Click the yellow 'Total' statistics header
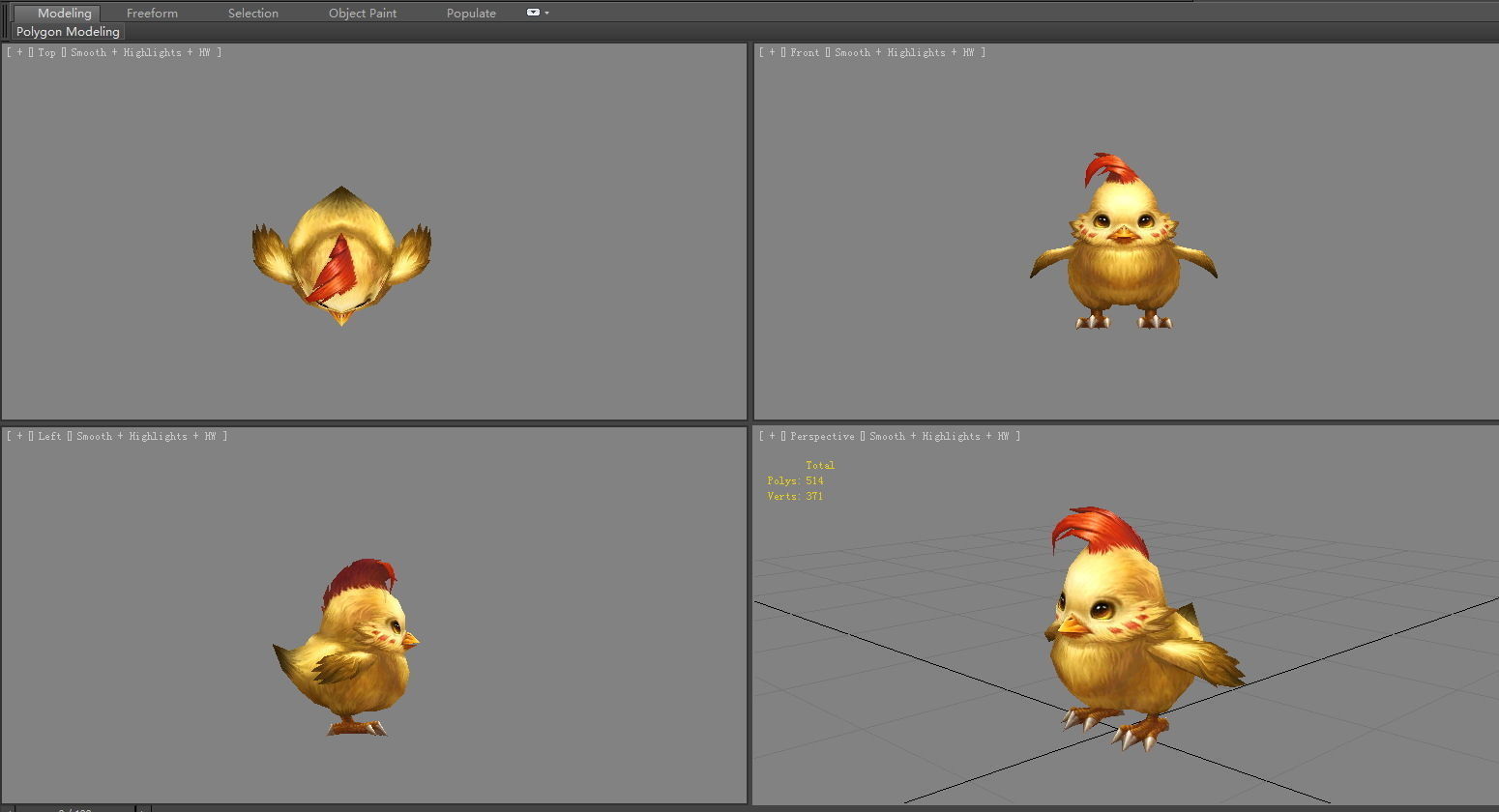The image size is (1499, 812). coord(820,465)
